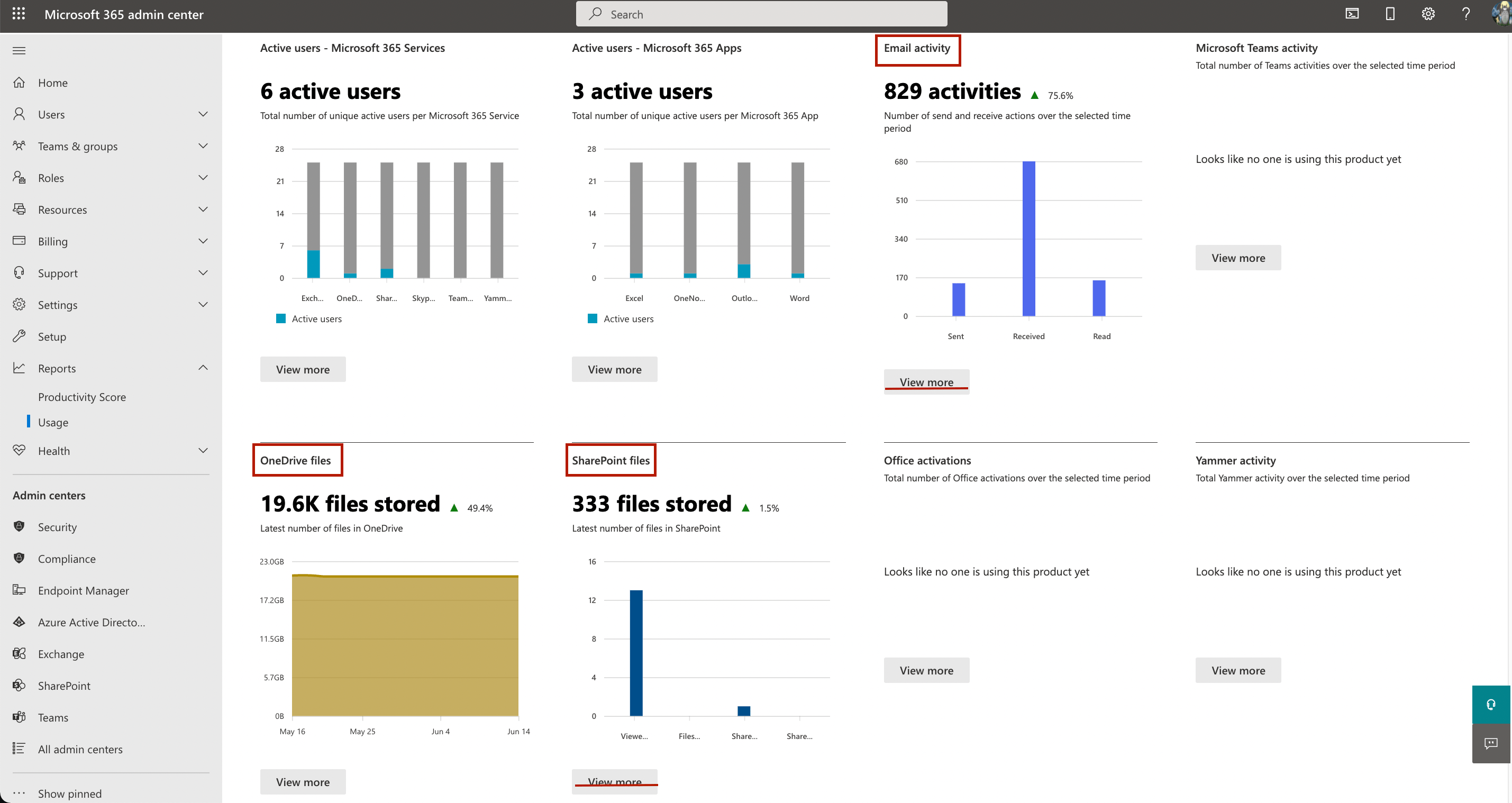Image resolution: width=1512 pixels, height=803 pixels.
Task: Open the mobile app icon in header
Action: 1390,14
